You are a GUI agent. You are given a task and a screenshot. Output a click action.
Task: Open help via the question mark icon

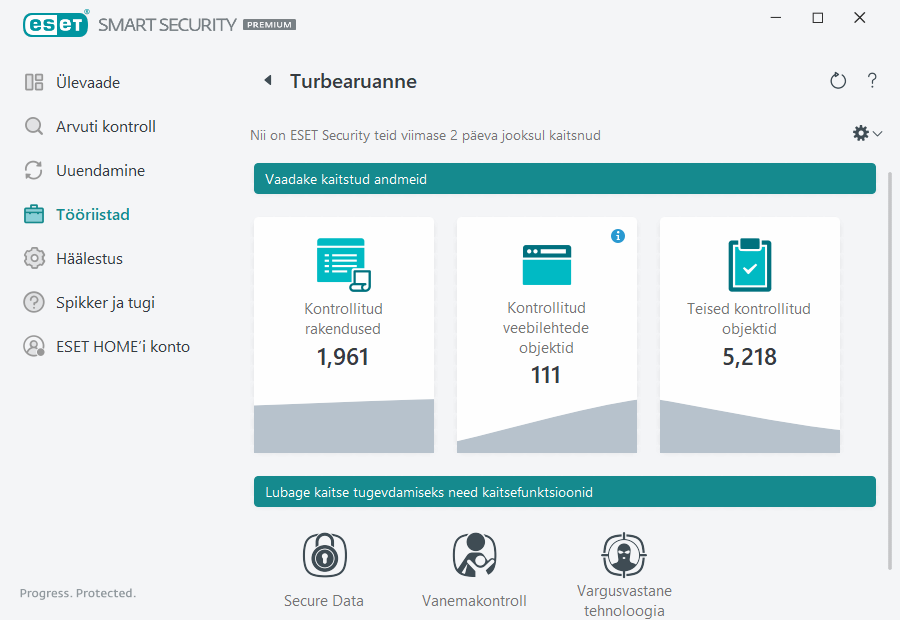tap(871, 80)
